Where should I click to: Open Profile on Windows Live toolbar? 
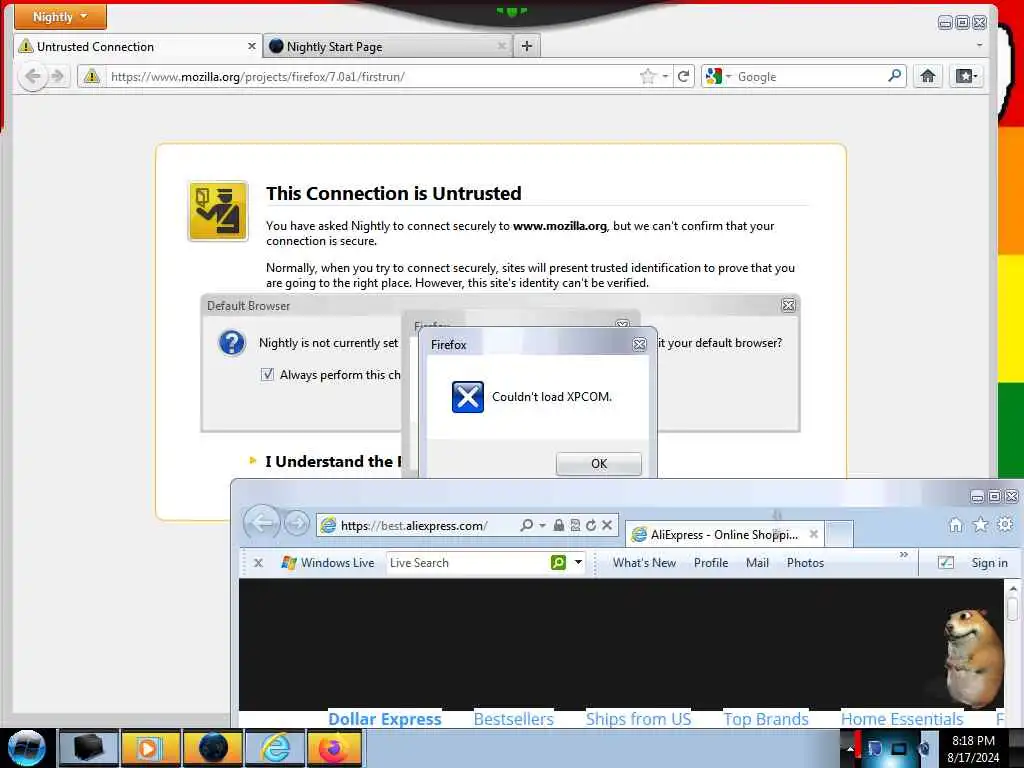(711, 562)
